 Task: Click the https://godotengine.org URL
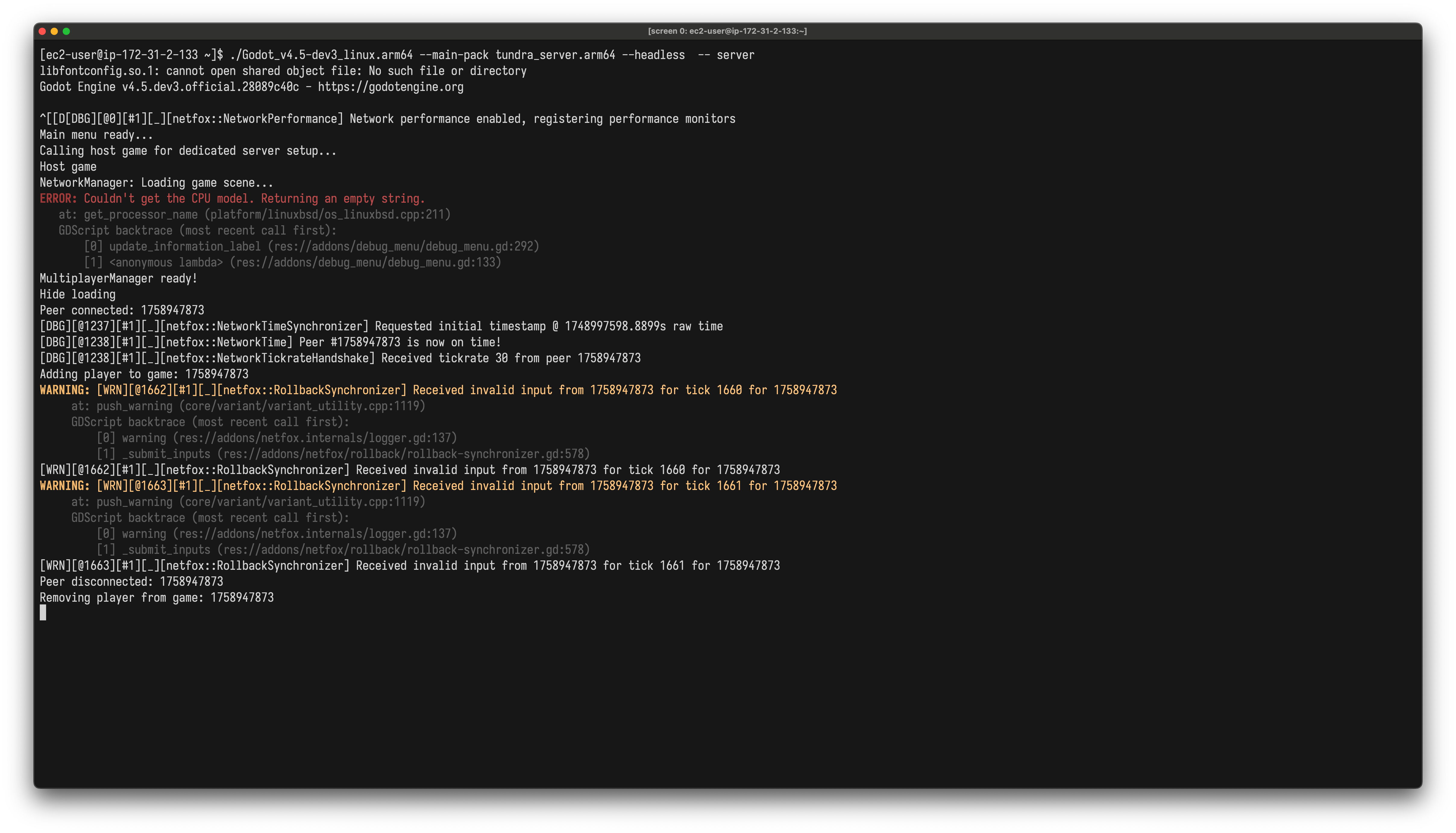[390, 87]
